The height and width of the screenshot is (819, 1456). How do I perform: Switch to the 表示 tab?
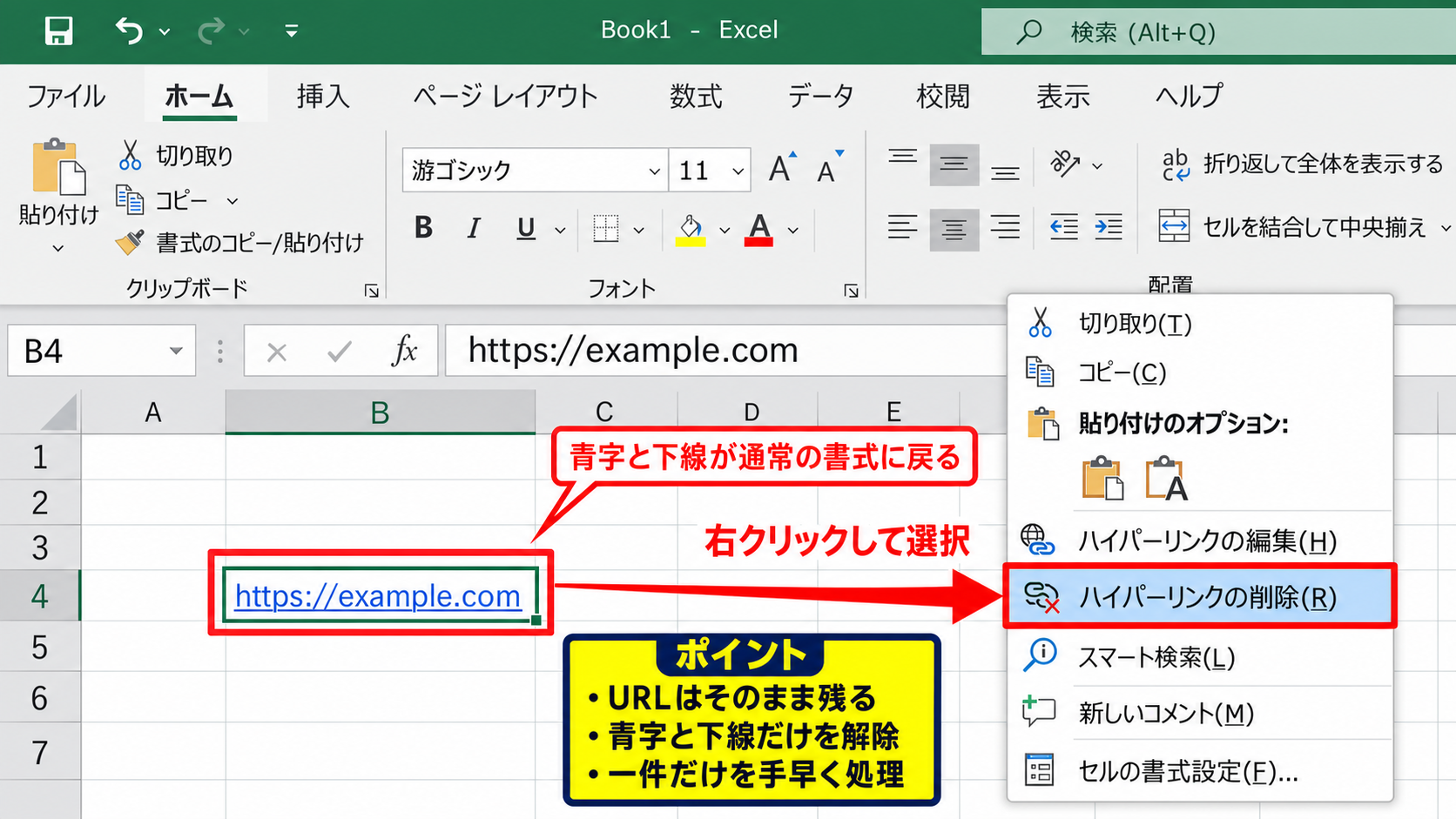[1063, 96]
